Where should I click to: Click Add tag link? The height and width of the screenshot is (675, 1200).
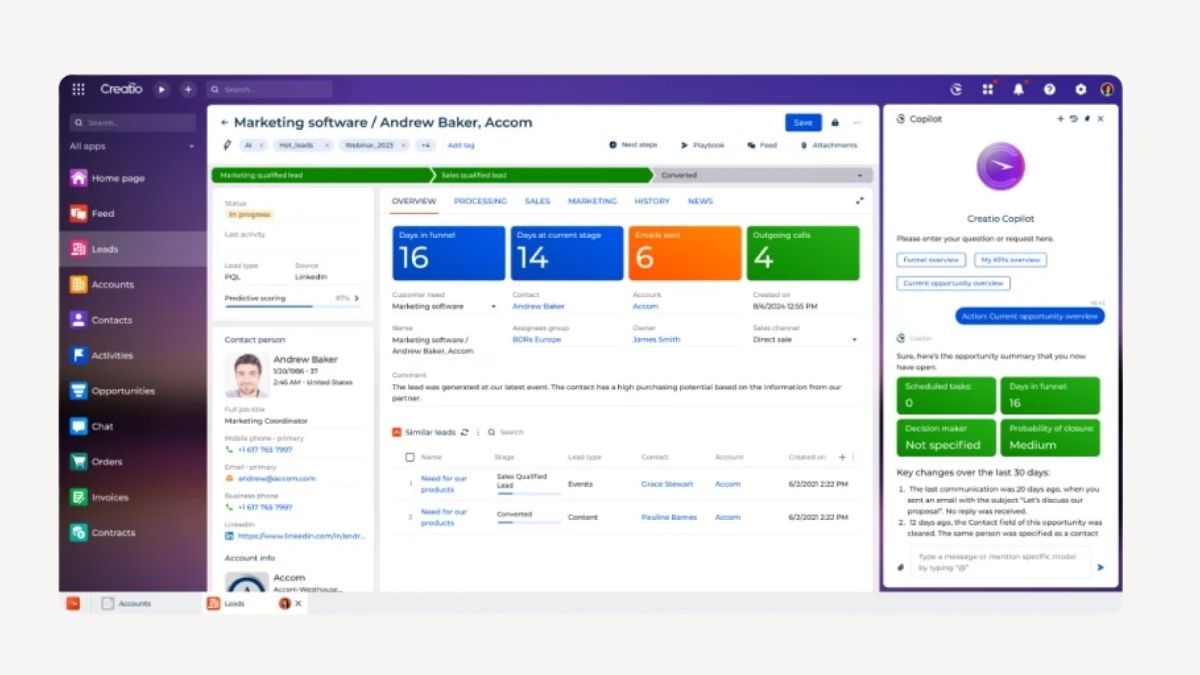coord(461,145)
